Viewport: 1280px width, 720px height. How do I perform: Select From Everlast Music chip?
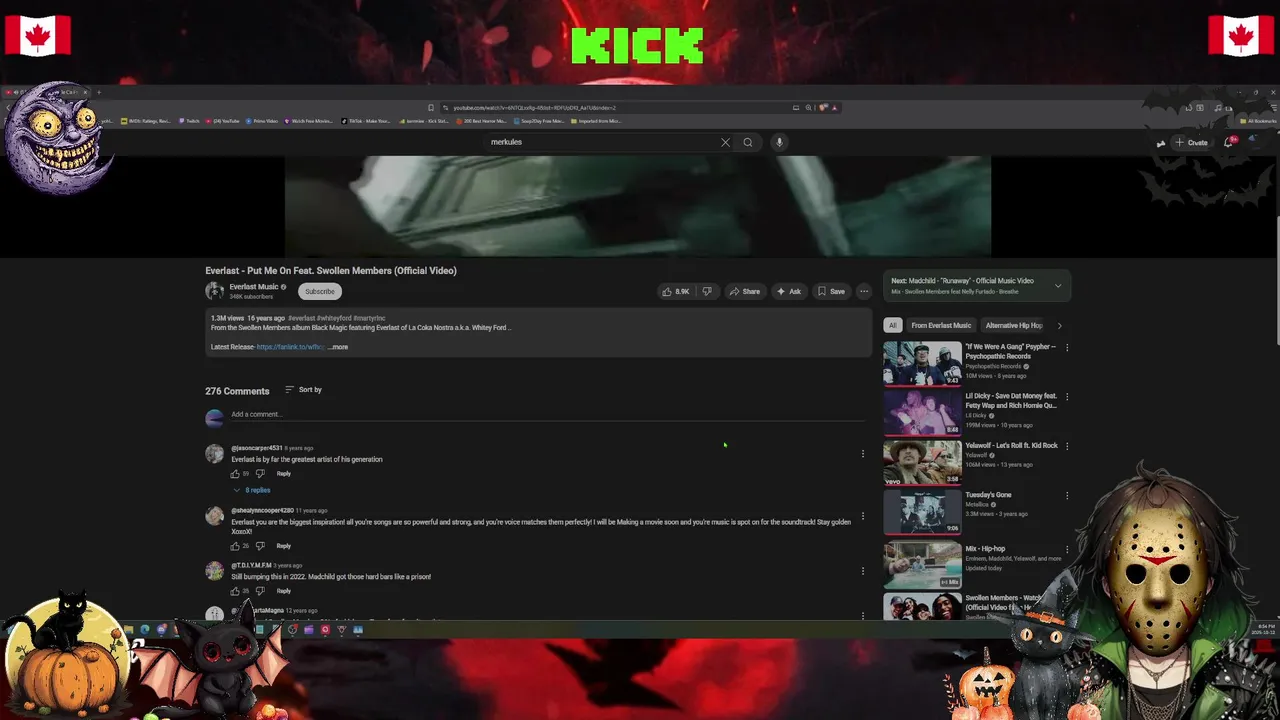pos(941,325)
